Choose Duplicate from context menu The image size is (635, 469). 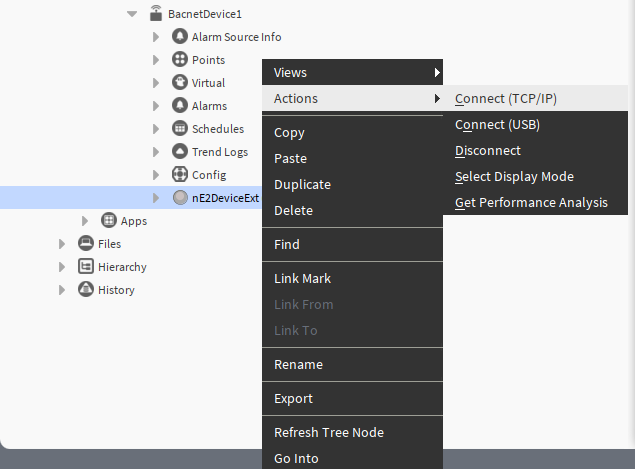pyautogui.click(x=302, y=185)
